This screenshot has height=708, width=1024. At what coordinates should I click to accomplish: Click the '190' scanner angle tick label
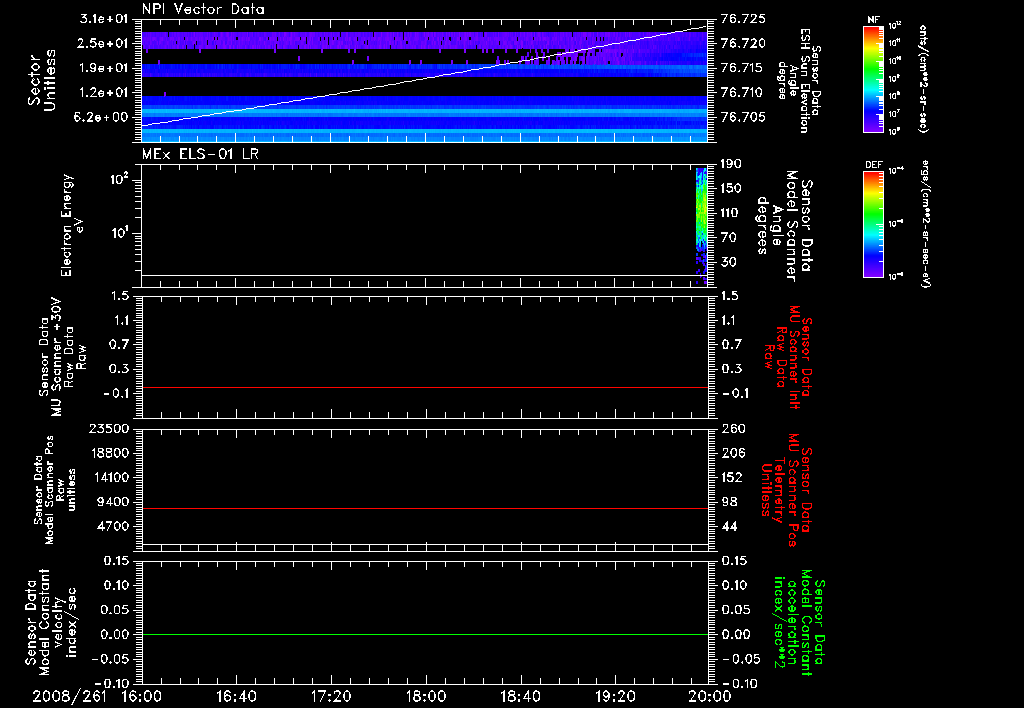[x=731, y=164]
